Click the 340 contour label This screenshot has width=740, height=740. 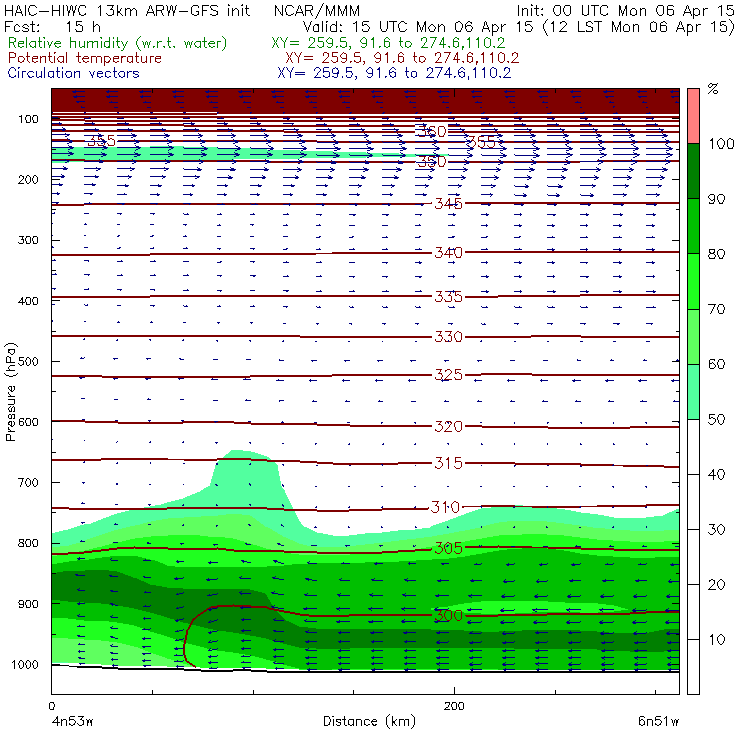click(448, 252)
